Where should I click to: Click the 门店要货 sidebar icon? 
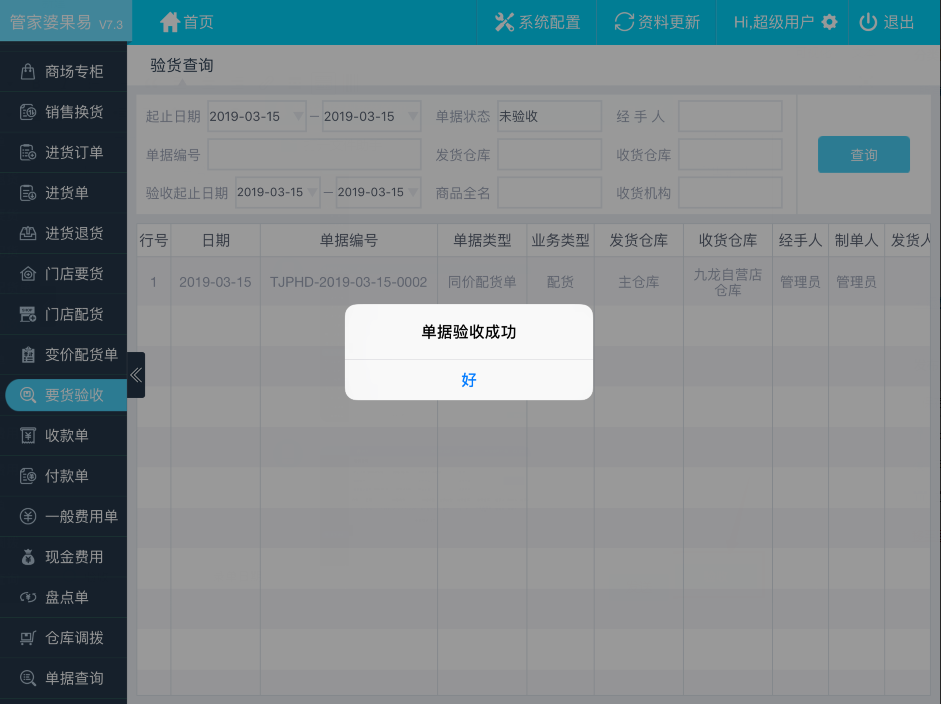pyautogui.click(x=28, y=274)
